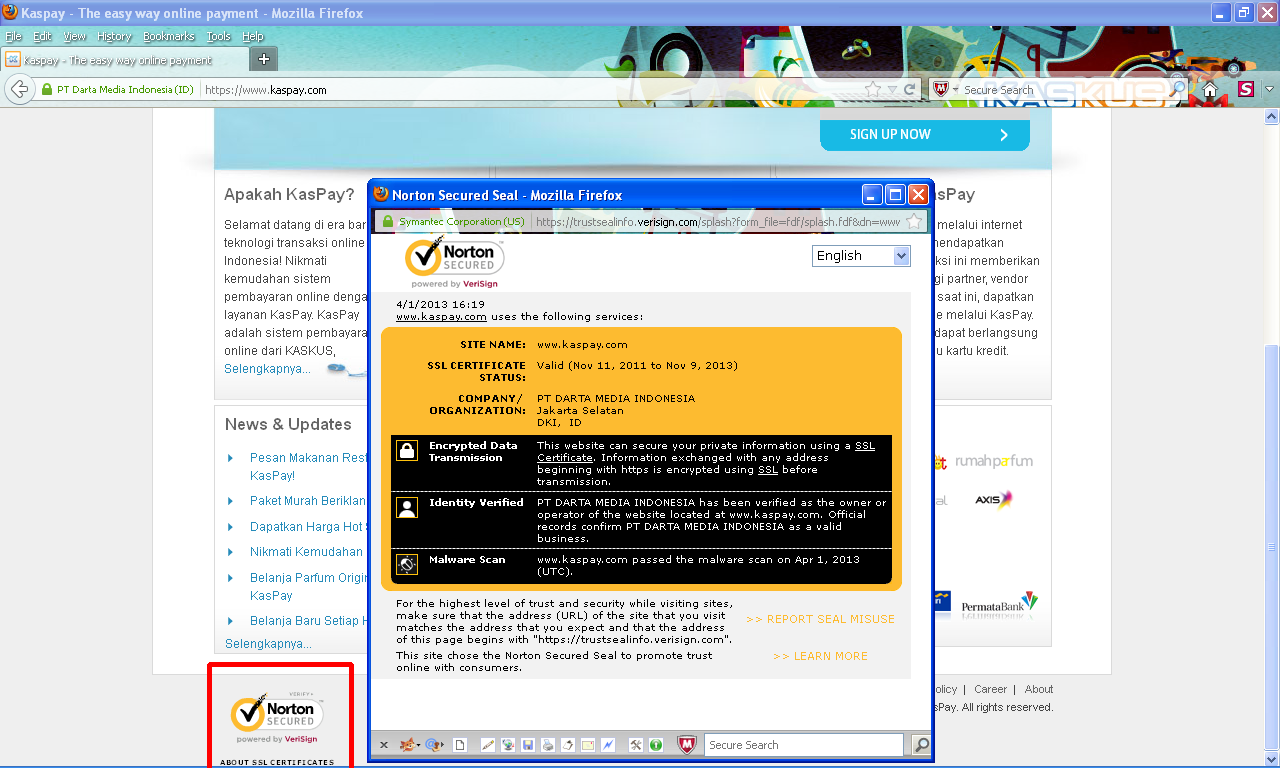Open the Career footer link
Viewport: 1280px width, 768px height.
(991, 689)
